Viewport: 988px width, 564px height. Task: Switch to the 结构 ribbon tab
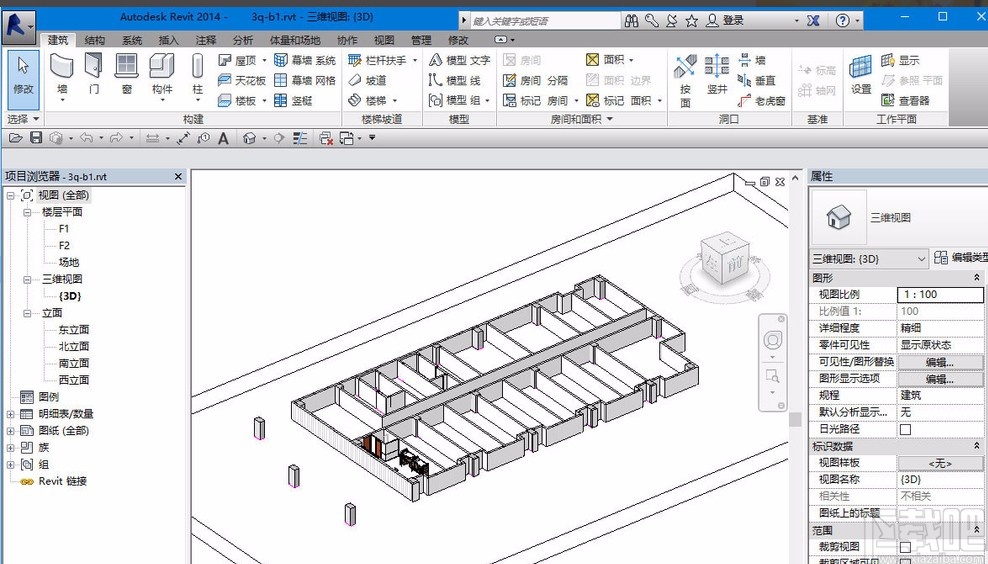pyautogui.click(x=94, y=40)
